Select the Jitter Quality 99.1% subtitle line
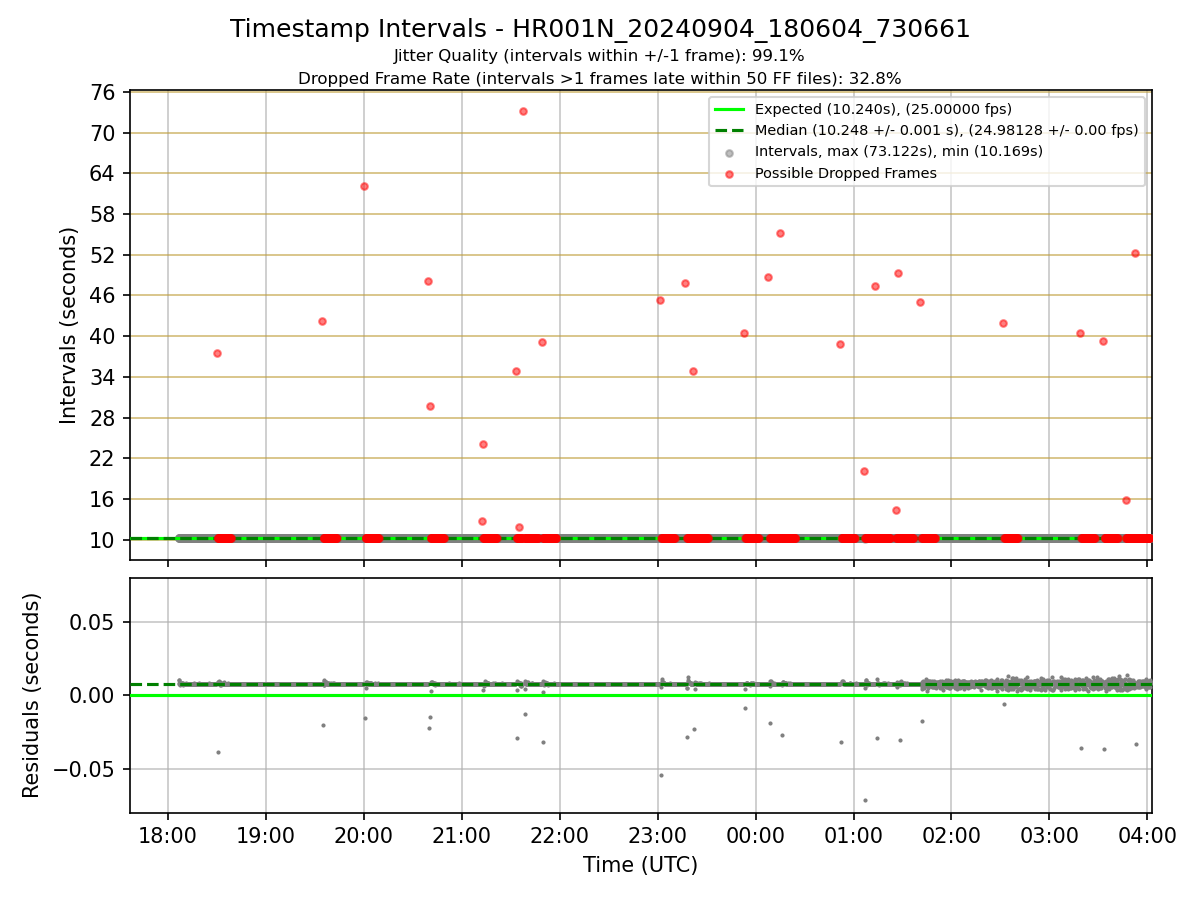 point(599,56)
